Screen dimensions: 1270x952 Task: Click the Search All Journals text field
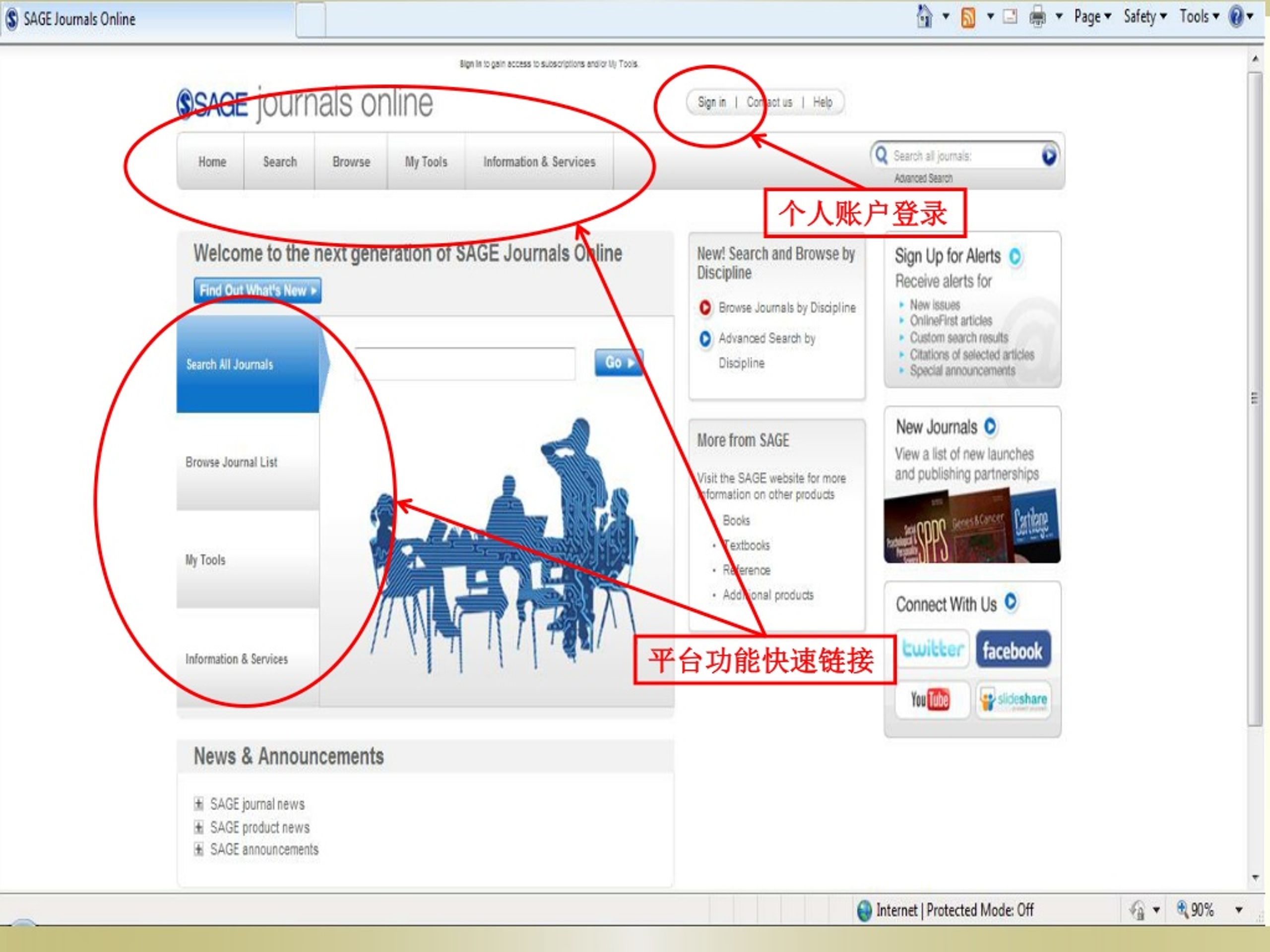(464, 363)
